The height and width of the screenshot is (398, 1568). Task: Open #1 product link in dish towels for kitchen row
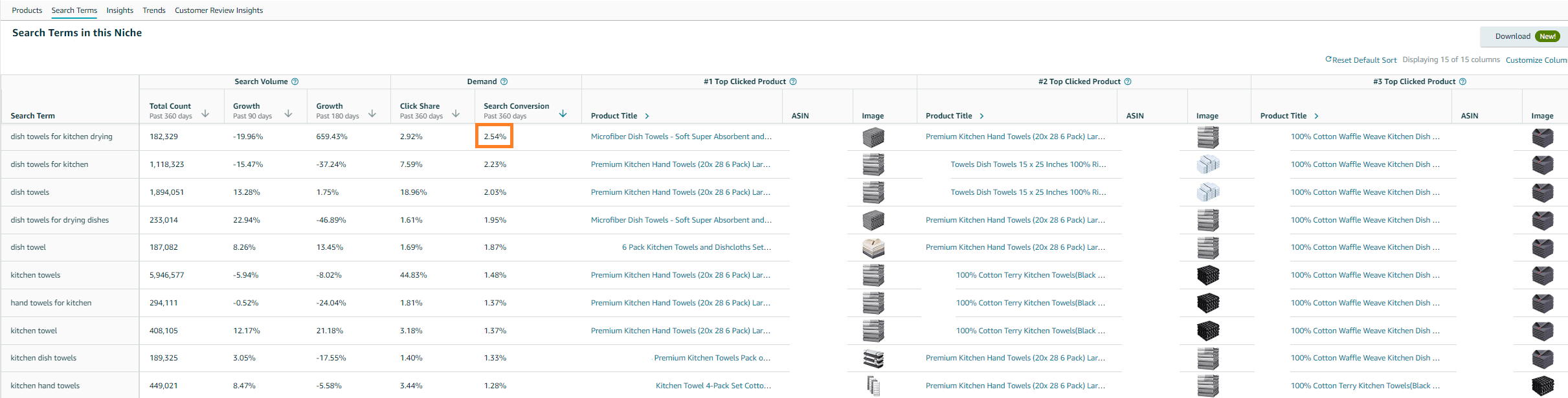coord(680,164)
